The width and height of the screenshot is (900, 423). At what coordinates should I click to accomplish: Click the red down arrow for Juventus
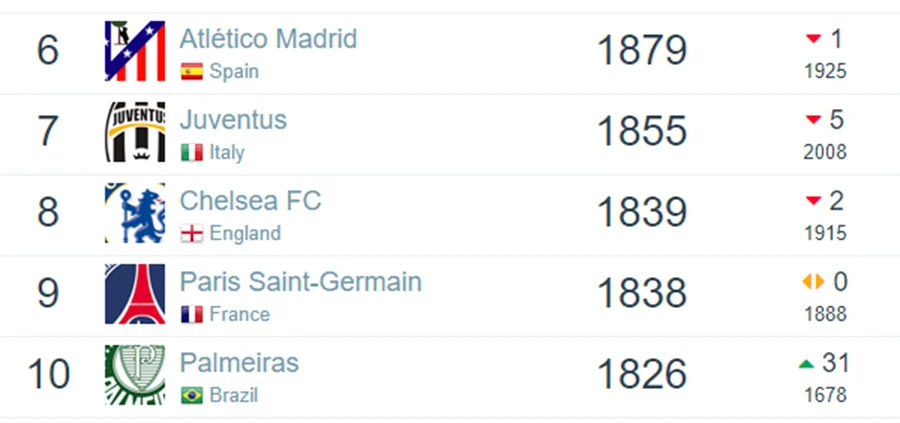[813, 120]
